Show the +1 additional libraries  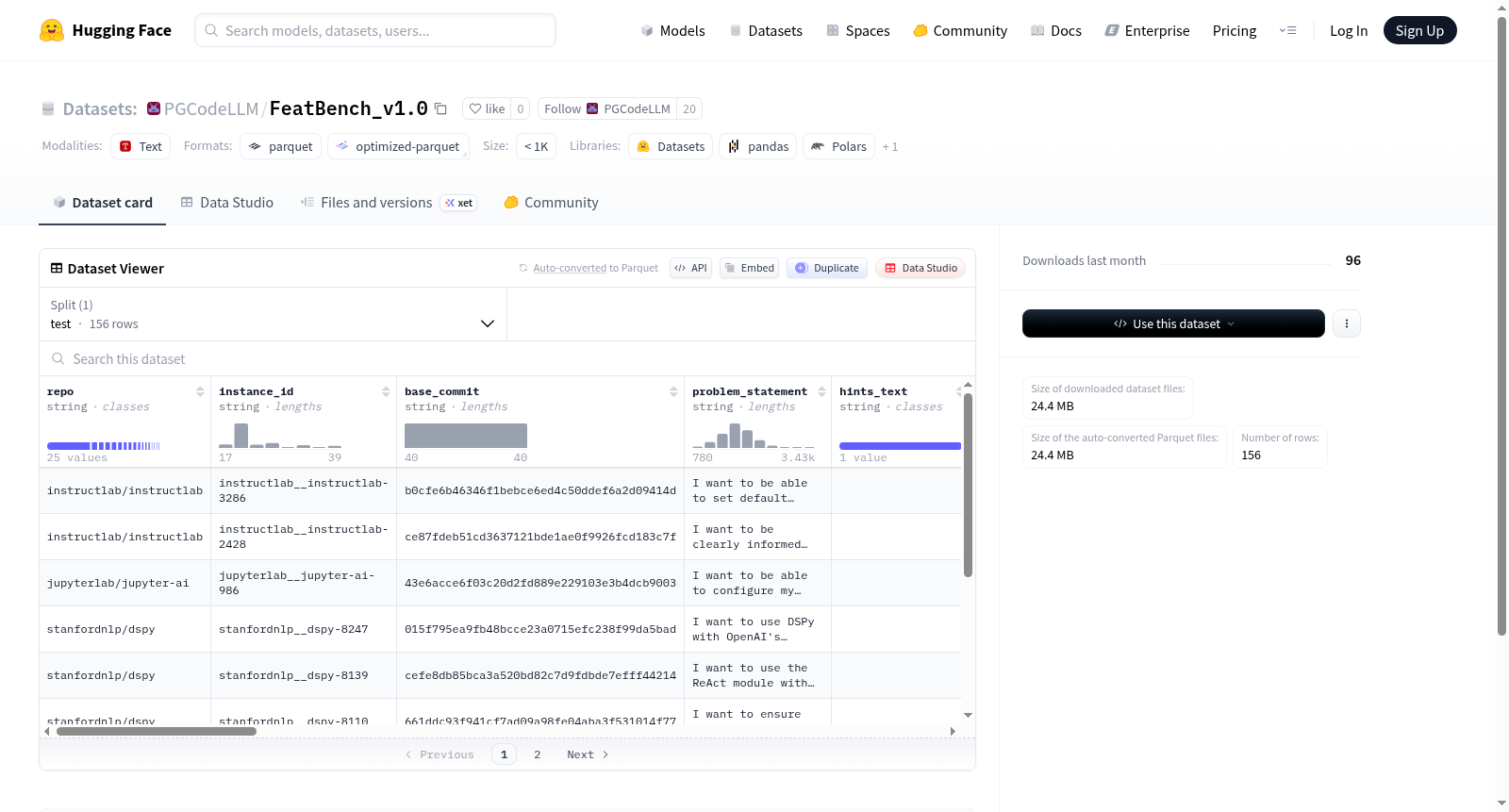click(889, 146)
